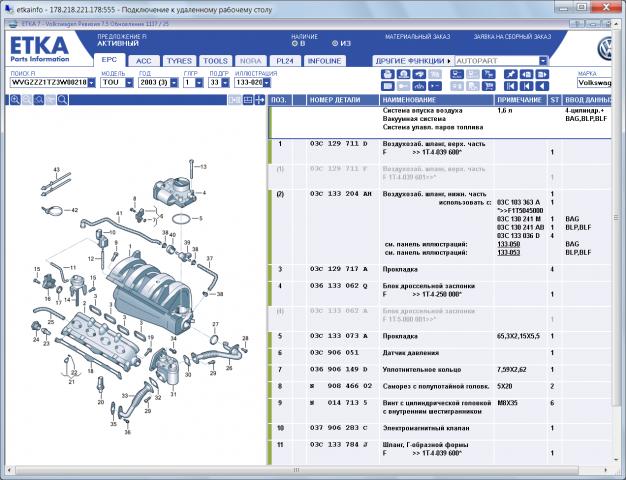626x480 pixels.
Task: Click the horizontal scrollbar thumb at bottom
Action: pos(296,470)
